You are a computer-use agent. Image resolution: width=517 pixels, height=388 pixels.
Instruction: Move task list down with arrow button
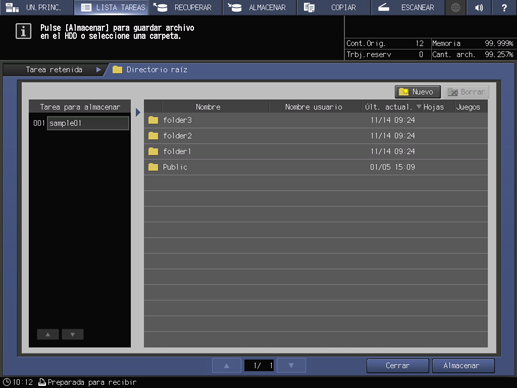(72, 334)
